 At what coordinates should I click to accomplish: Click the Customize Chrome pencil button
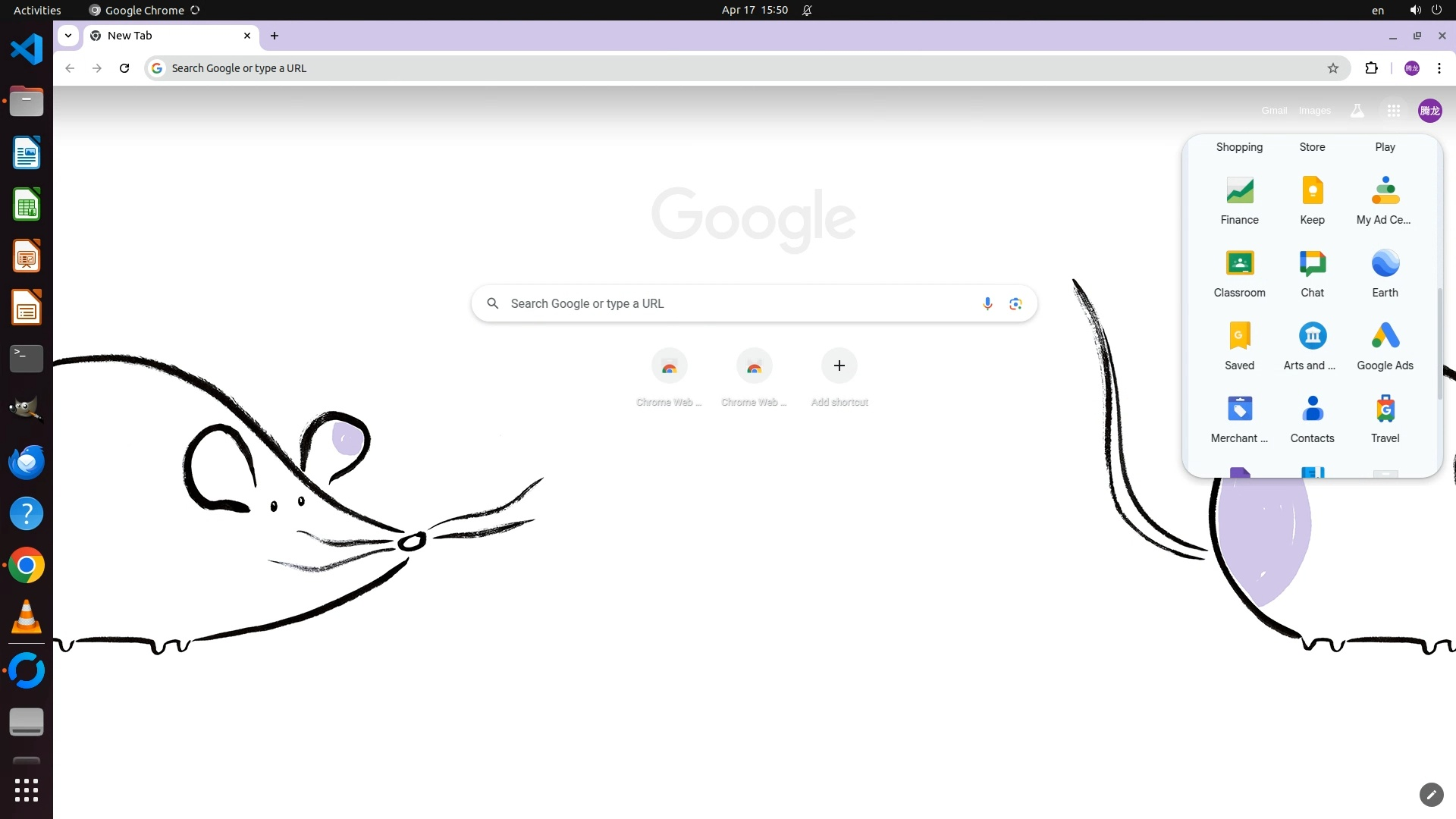point(1430,794)
